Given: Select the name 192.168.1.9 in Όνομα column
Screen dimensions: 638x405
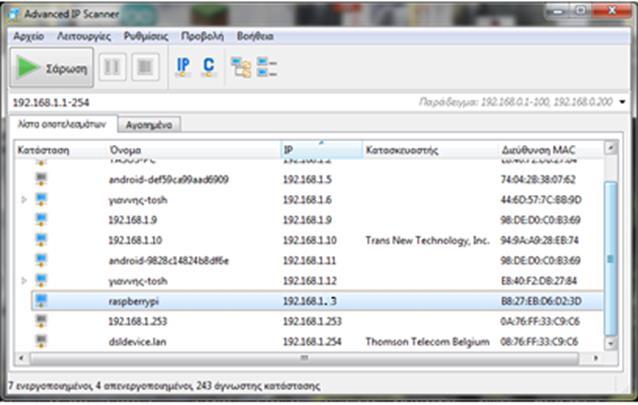Looking at the screenshot, I should pyautogui.click(x=133, y=220).
